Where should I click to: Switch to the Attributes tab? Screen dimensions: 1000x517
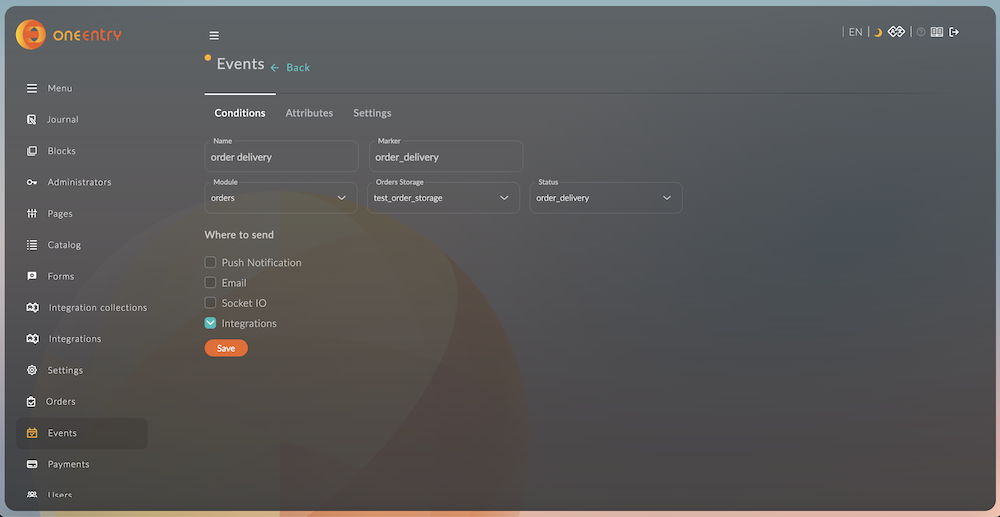[x=309, y=113]
